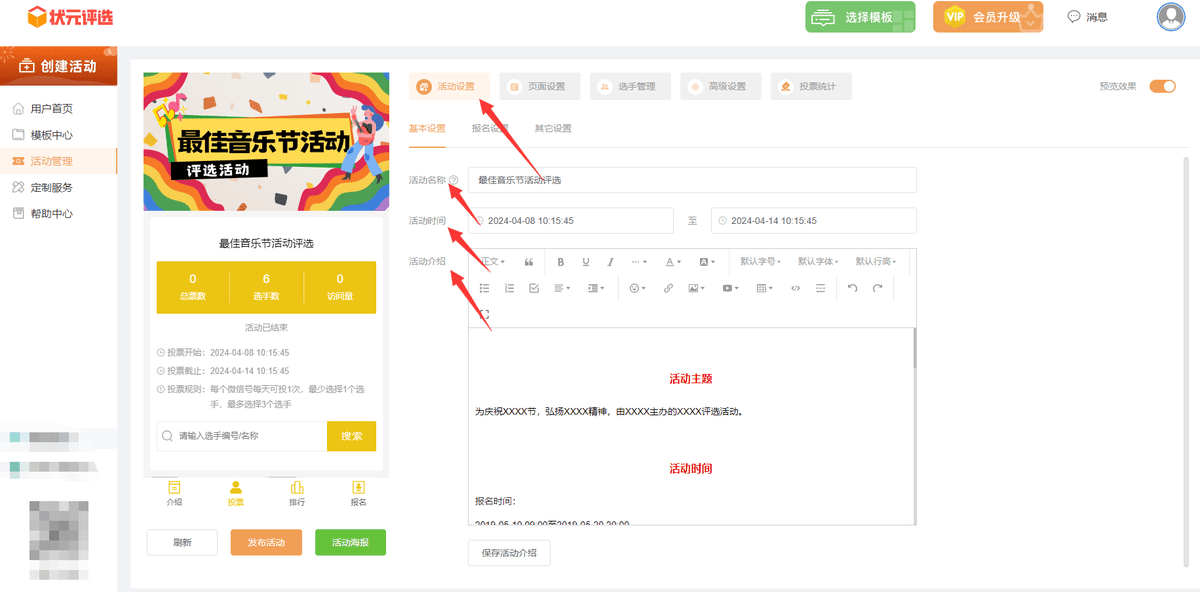Open the text color picker
Image resolution: width=1200 pixels, height=592 pixels.
[669, 261]
